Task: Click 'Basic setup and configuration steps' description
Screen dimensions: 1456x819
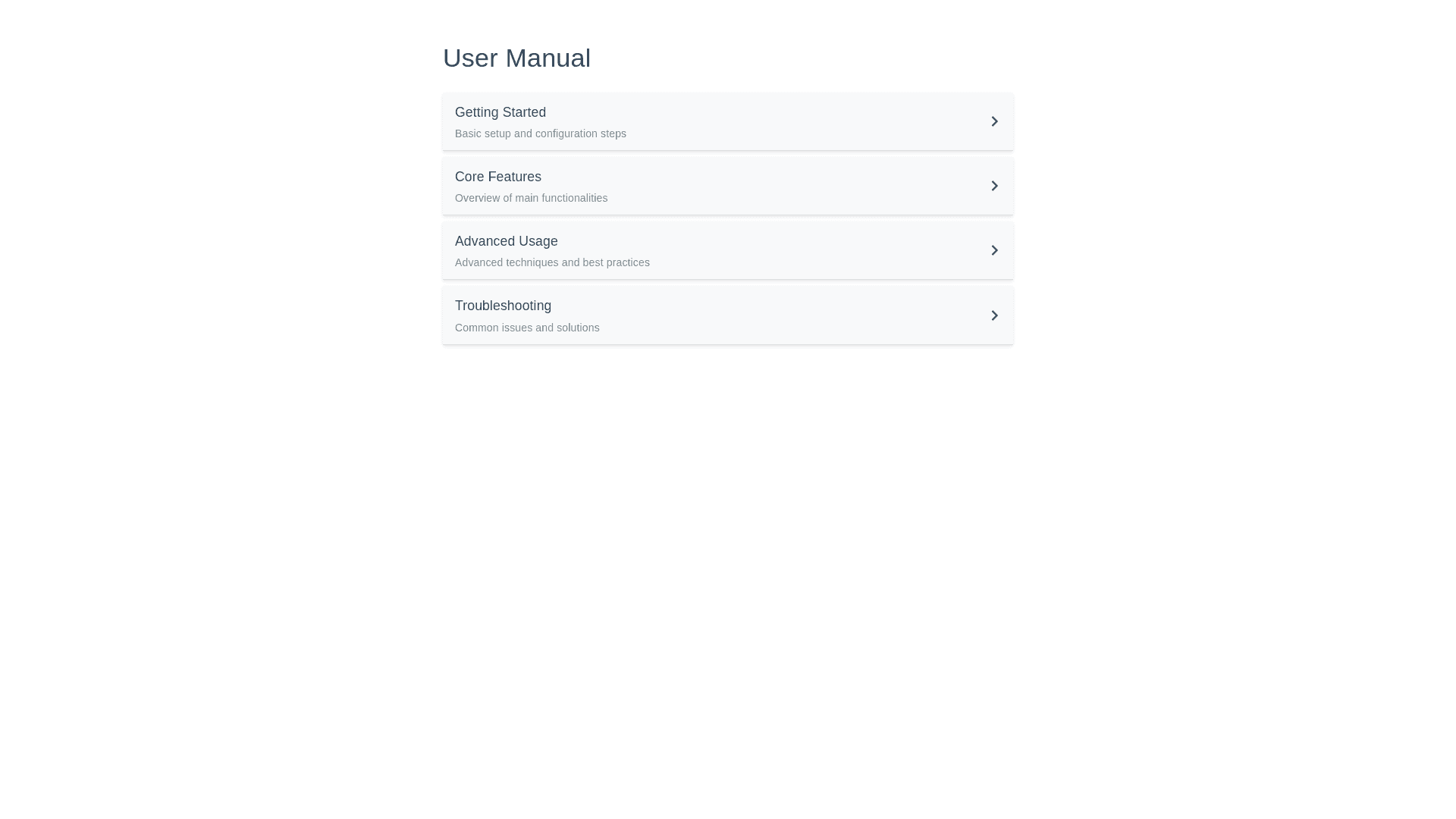Action: coord(540,133)
